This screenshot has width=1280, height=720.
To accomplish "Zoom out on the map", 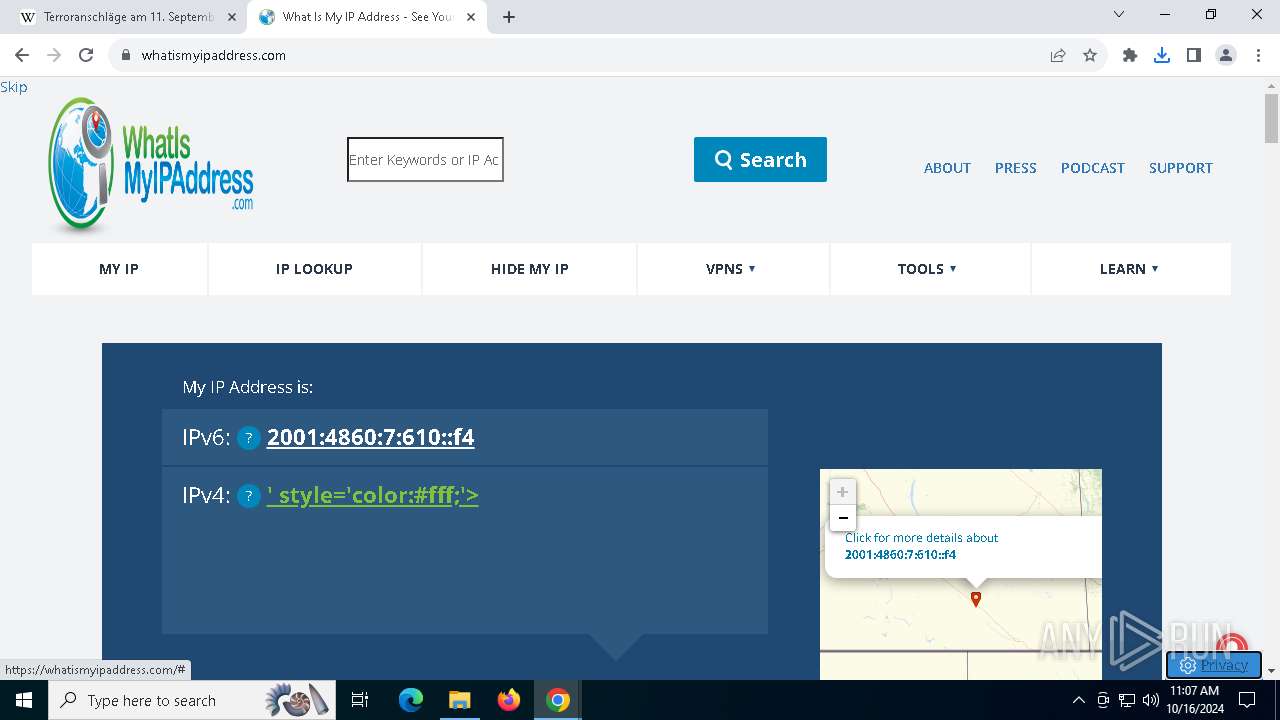I will (x=842, y=518).
